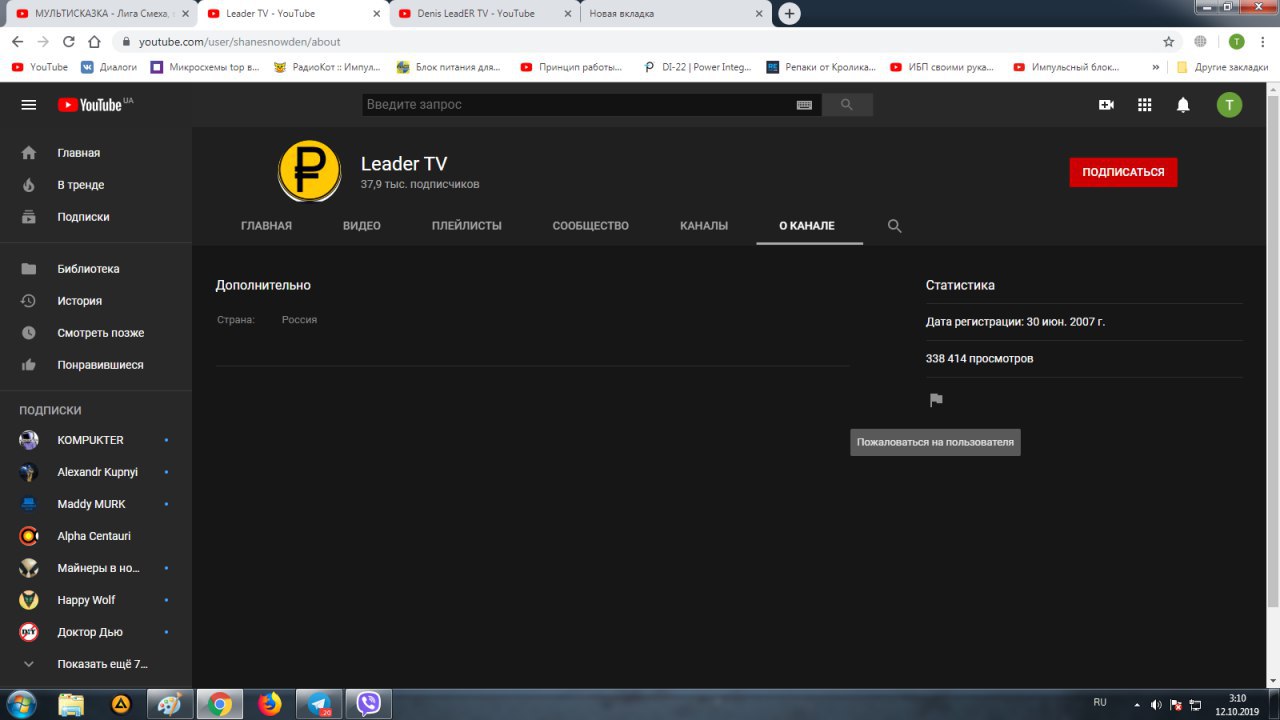Open Telegram from the taskbar
1280x720 pixels.
pyautogui.click(x=320, y=704)
